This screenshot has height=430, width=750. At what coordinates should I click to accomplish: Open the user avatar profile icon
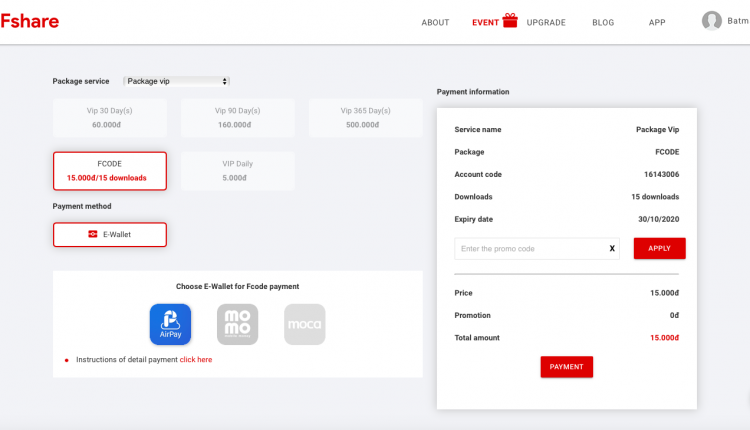[711, 21]
